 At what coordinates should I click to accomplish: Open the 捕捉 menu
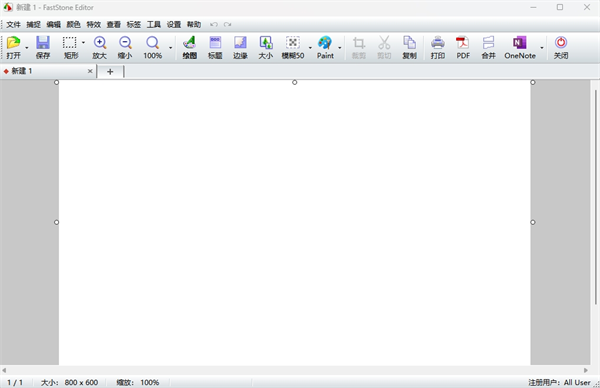pyautogui.click(x=33, y=24)
